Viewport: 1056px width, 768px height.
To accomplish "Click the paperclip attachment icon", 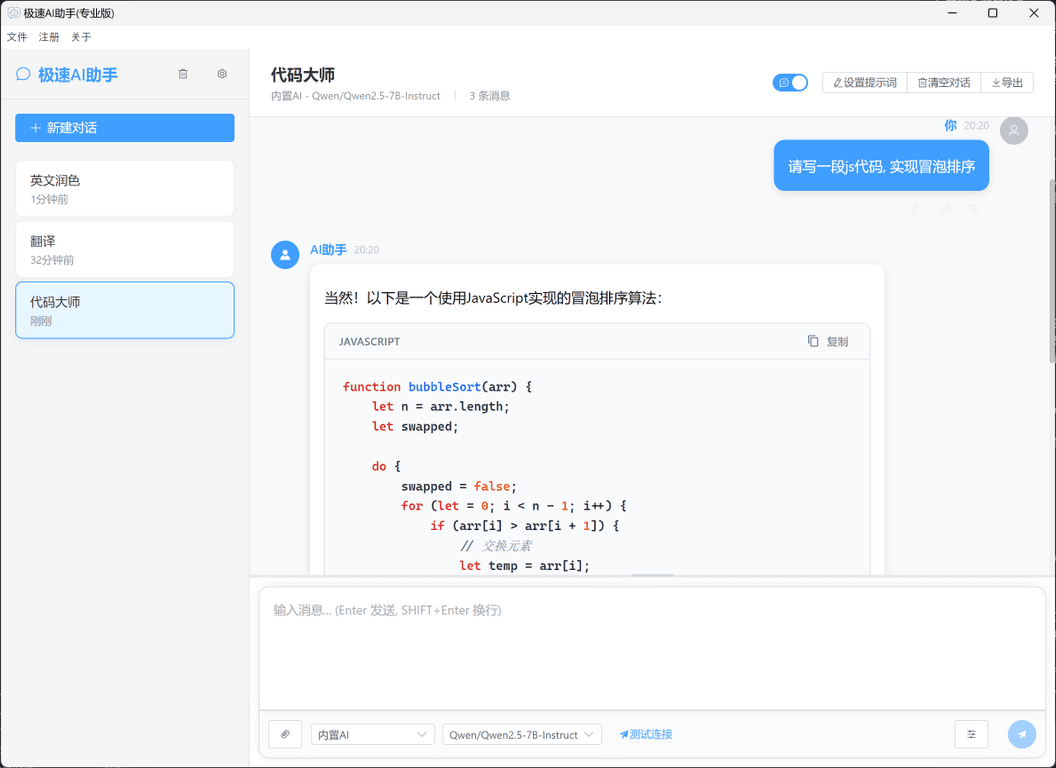I will (x=284, y=734).
